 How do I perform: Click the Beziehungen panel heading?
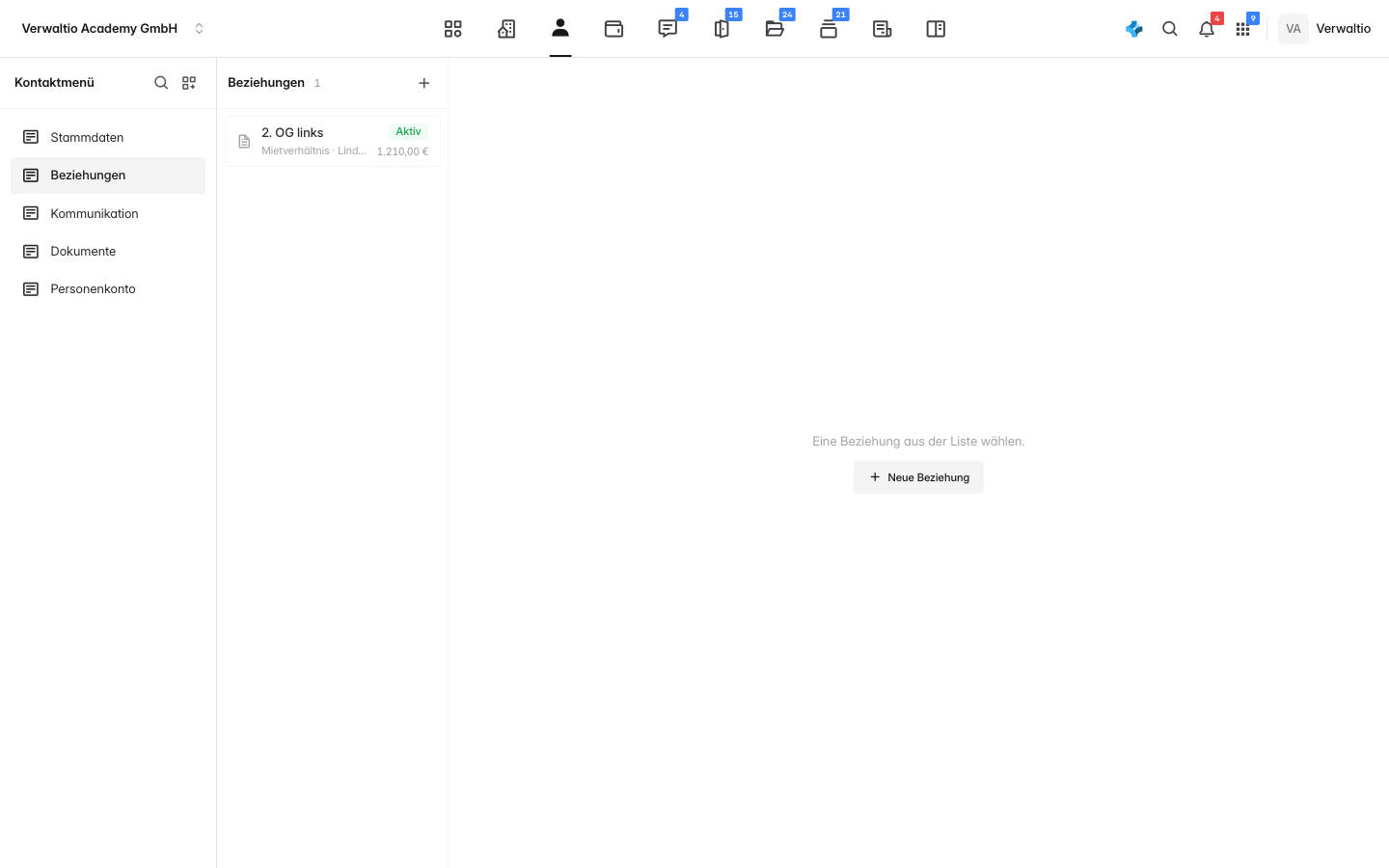point(266,83)
